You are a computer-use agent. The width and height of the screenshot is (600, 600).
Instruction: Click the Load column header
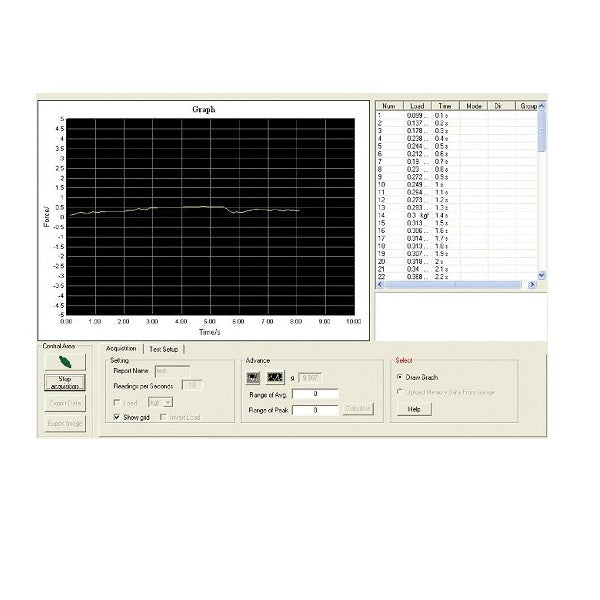[417, 106]
